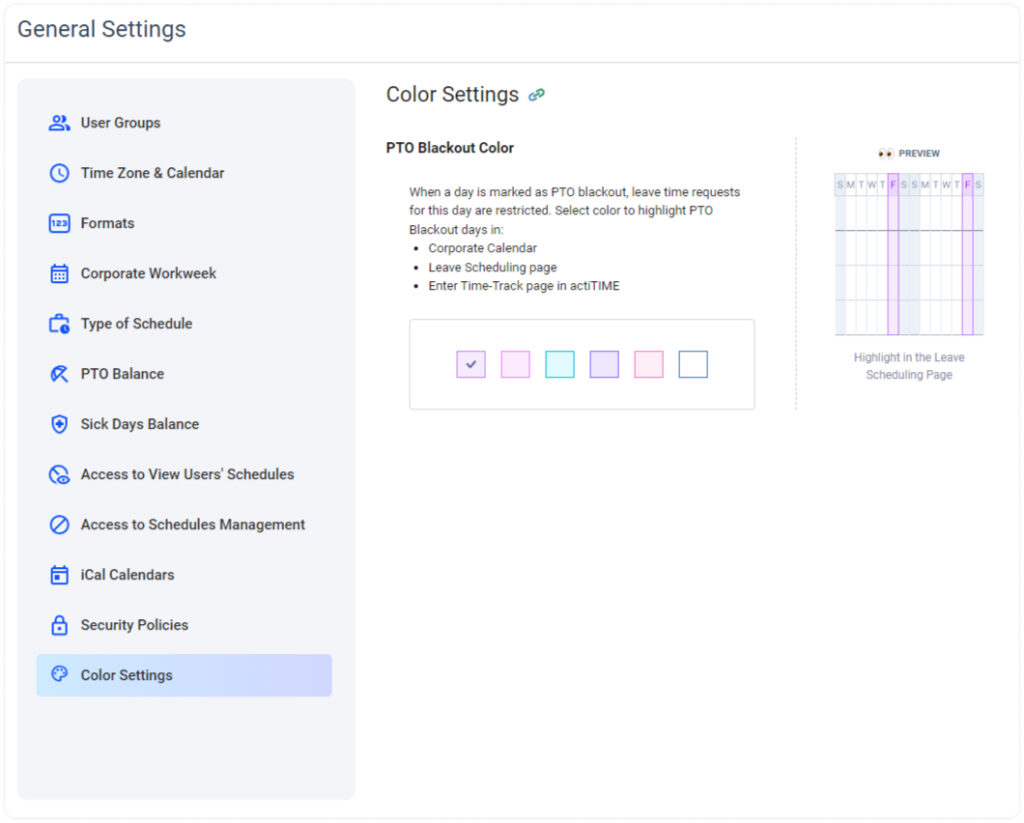Click the Formats 123 icon
1024x823 pixels.
pos(59,223)
